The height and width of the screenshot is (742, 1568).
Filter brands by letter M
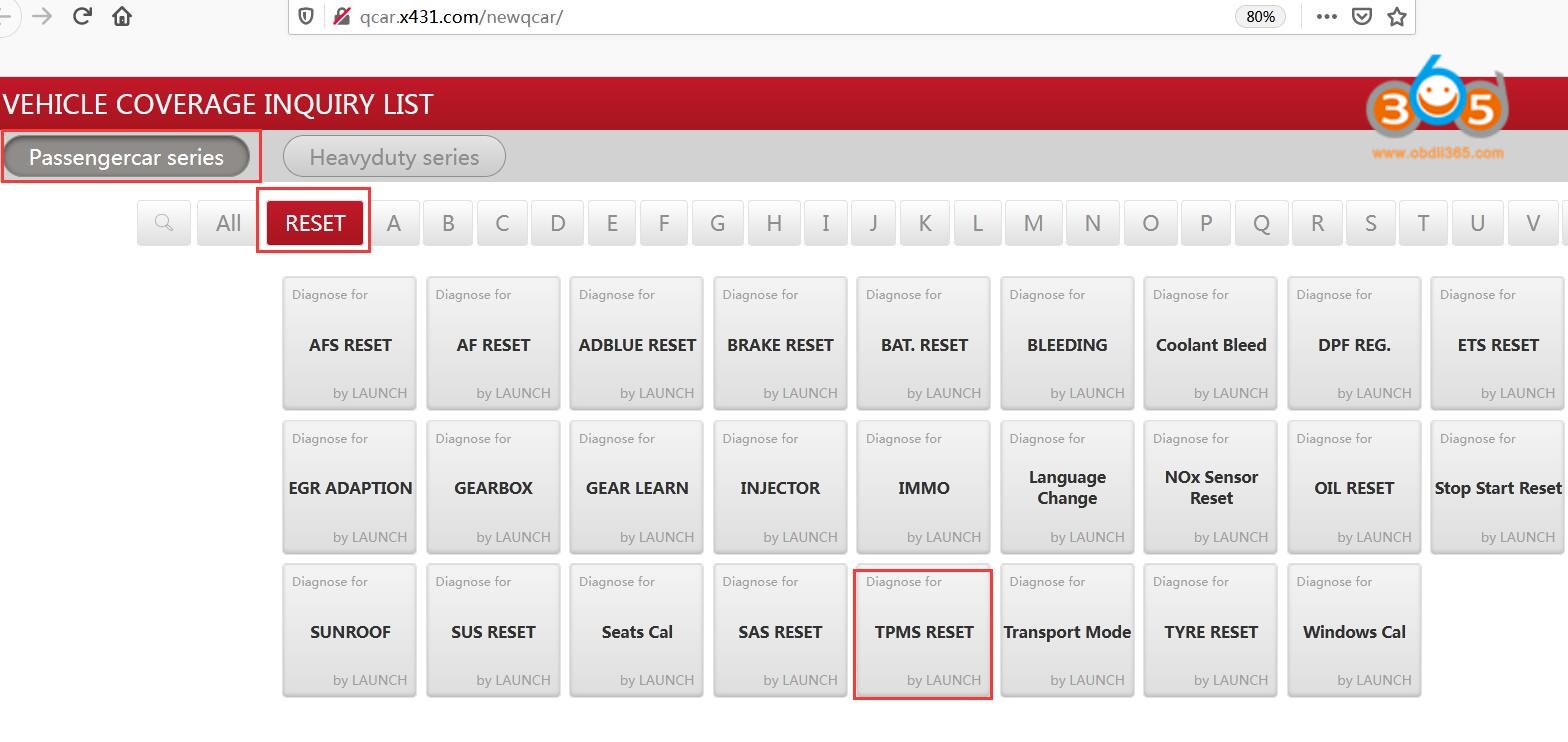tap(1033, 223)
